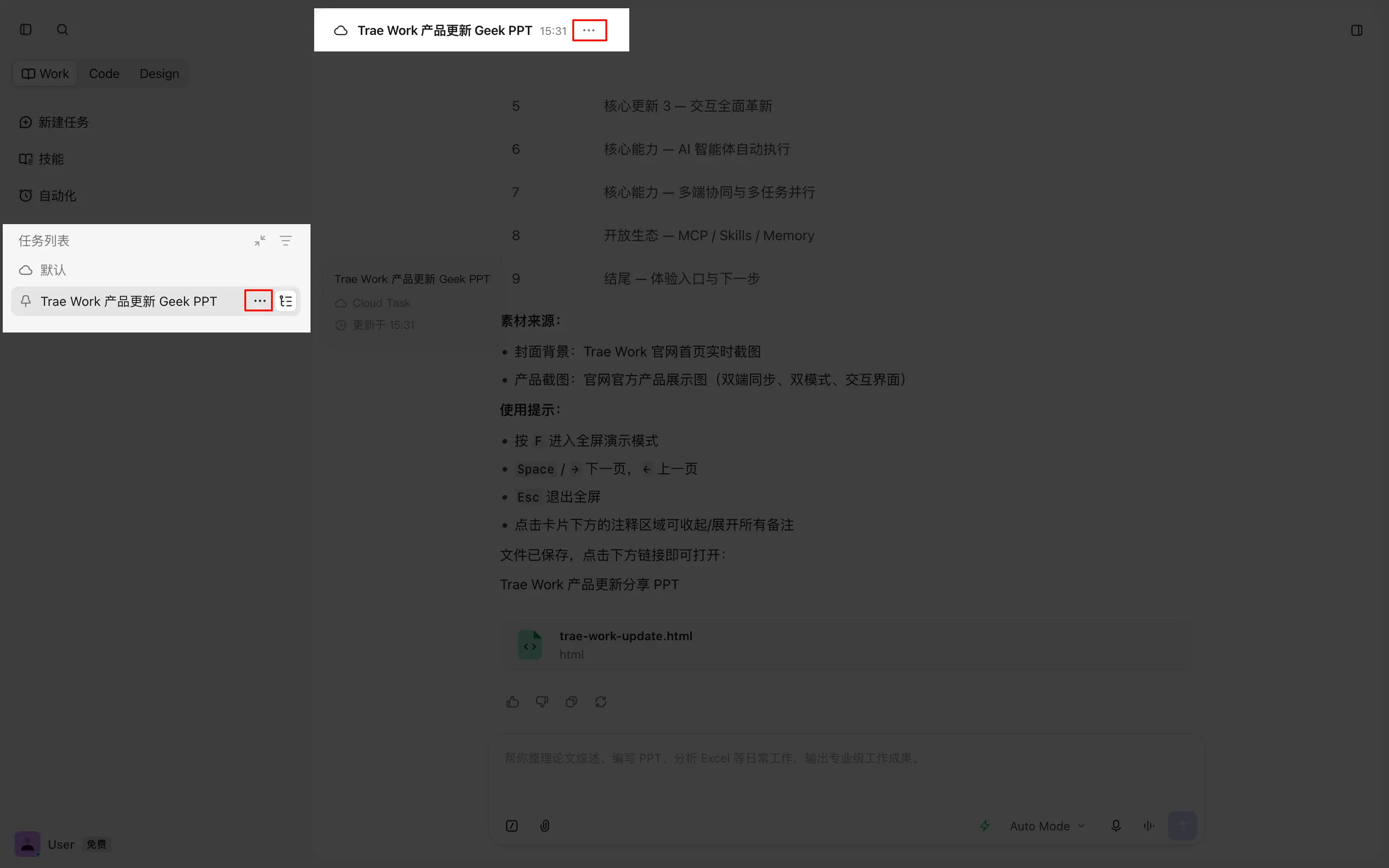
Task: Click the header title Trae Work 产品更新 Geek PPT
Action: (x=444, y=30)
